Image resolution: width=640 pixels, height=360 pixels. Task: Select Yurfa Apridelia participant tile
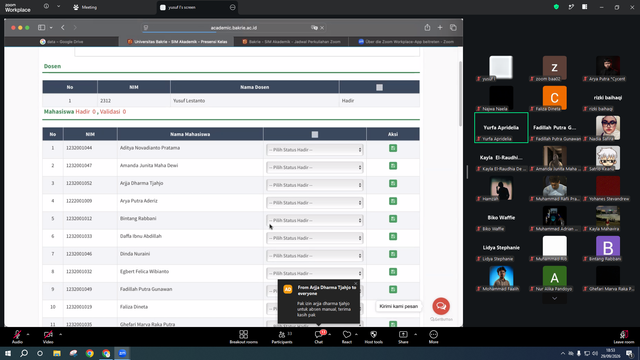(501, 128)
